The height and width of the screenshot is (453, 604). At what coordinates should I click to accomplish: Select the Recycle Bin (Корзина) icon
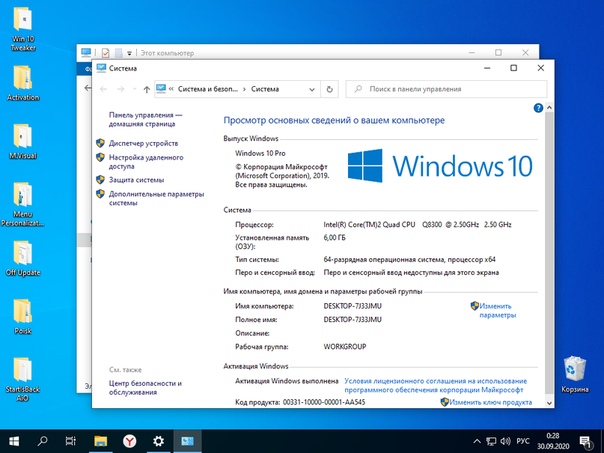(575, 374)
